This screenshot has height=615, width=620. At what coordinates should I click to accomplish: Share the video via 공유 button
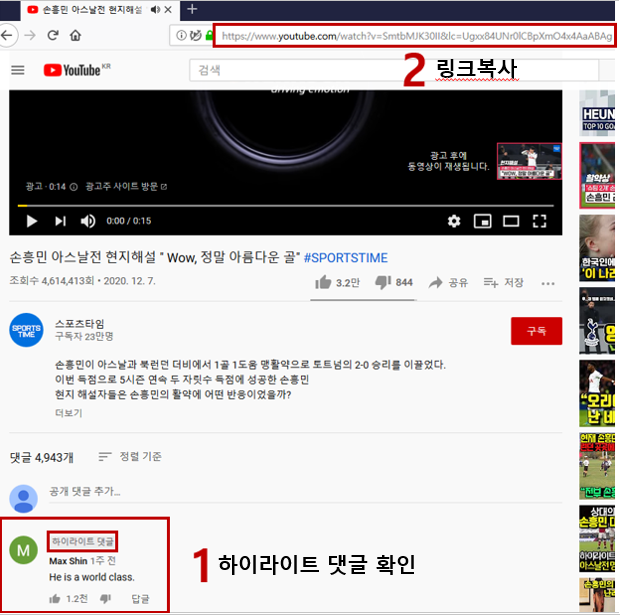tap(448, 282)
